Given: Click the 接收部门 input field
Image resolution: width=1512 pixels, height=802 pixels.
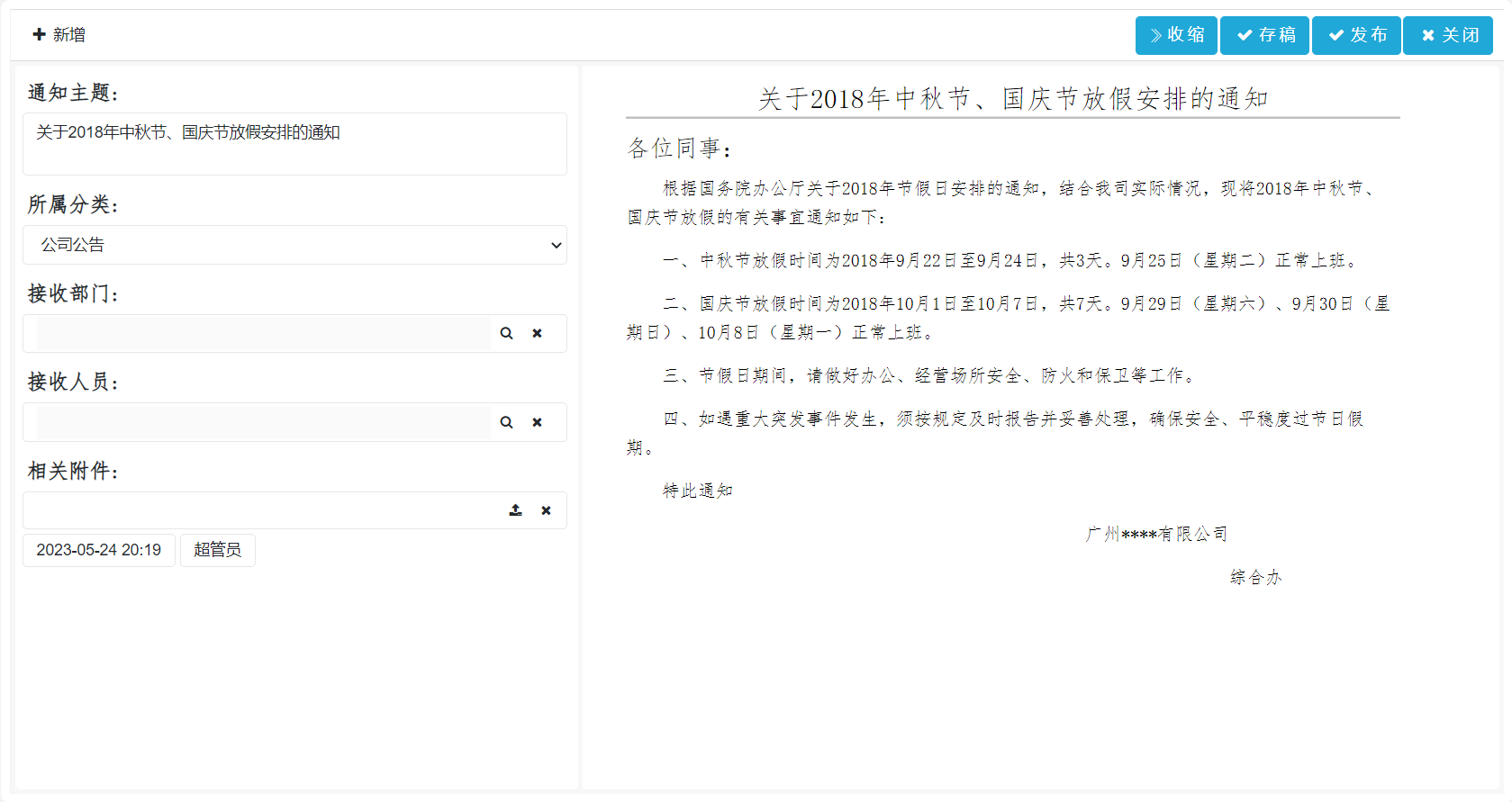Looking at the screenshot, I should coord(264,333).
